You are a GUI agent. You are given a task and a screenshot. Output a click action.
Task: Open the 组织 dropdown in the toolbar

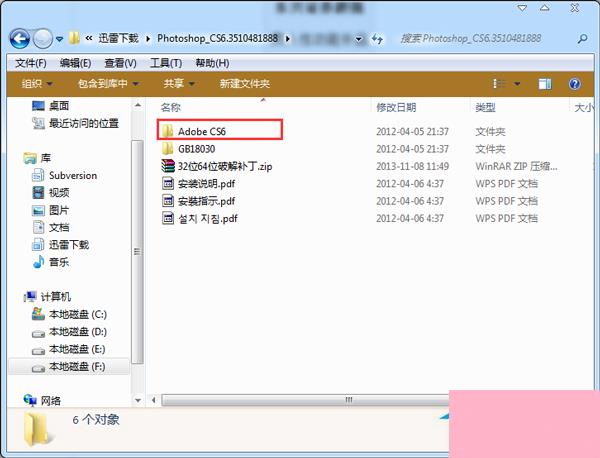tap(37, 83)
